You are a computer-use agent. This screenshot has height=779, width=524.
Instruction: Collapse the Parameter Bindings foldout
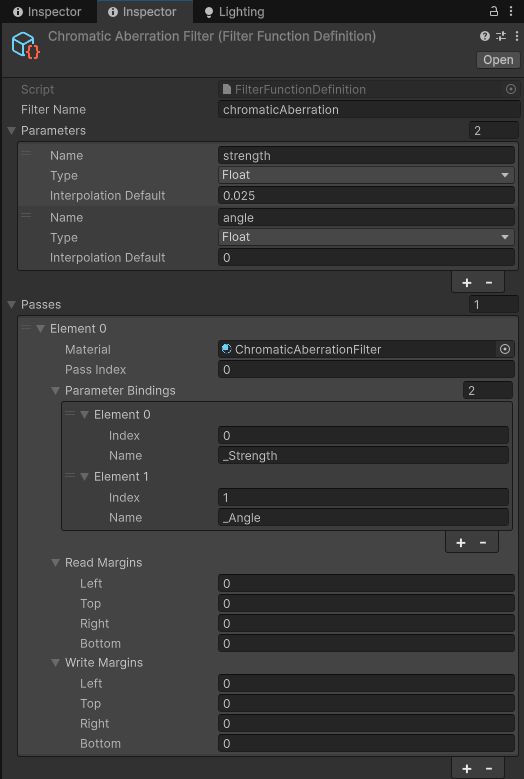click(56, 390)
